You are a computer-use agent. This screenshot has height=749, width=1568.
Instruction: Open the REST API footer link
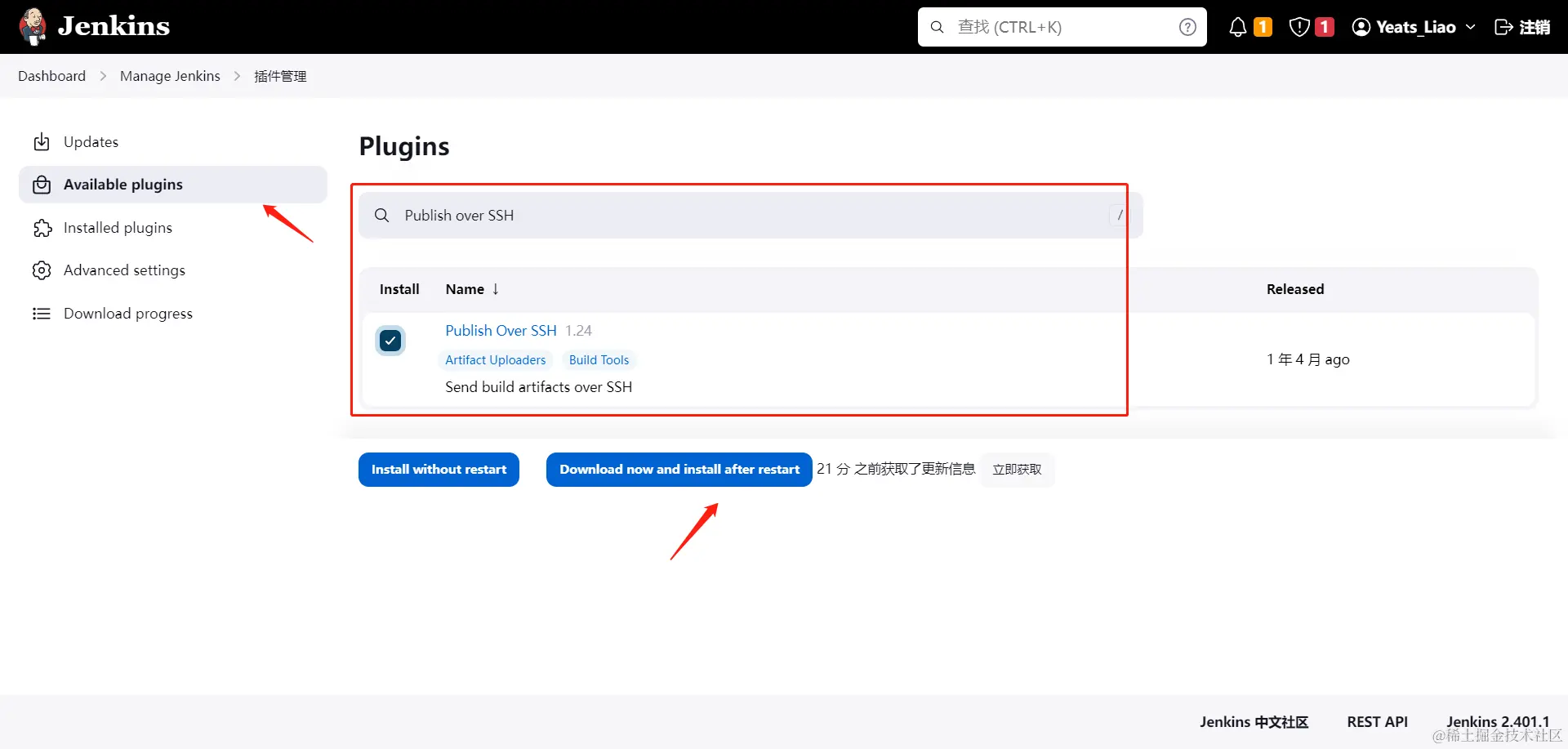coord(1377,722)
